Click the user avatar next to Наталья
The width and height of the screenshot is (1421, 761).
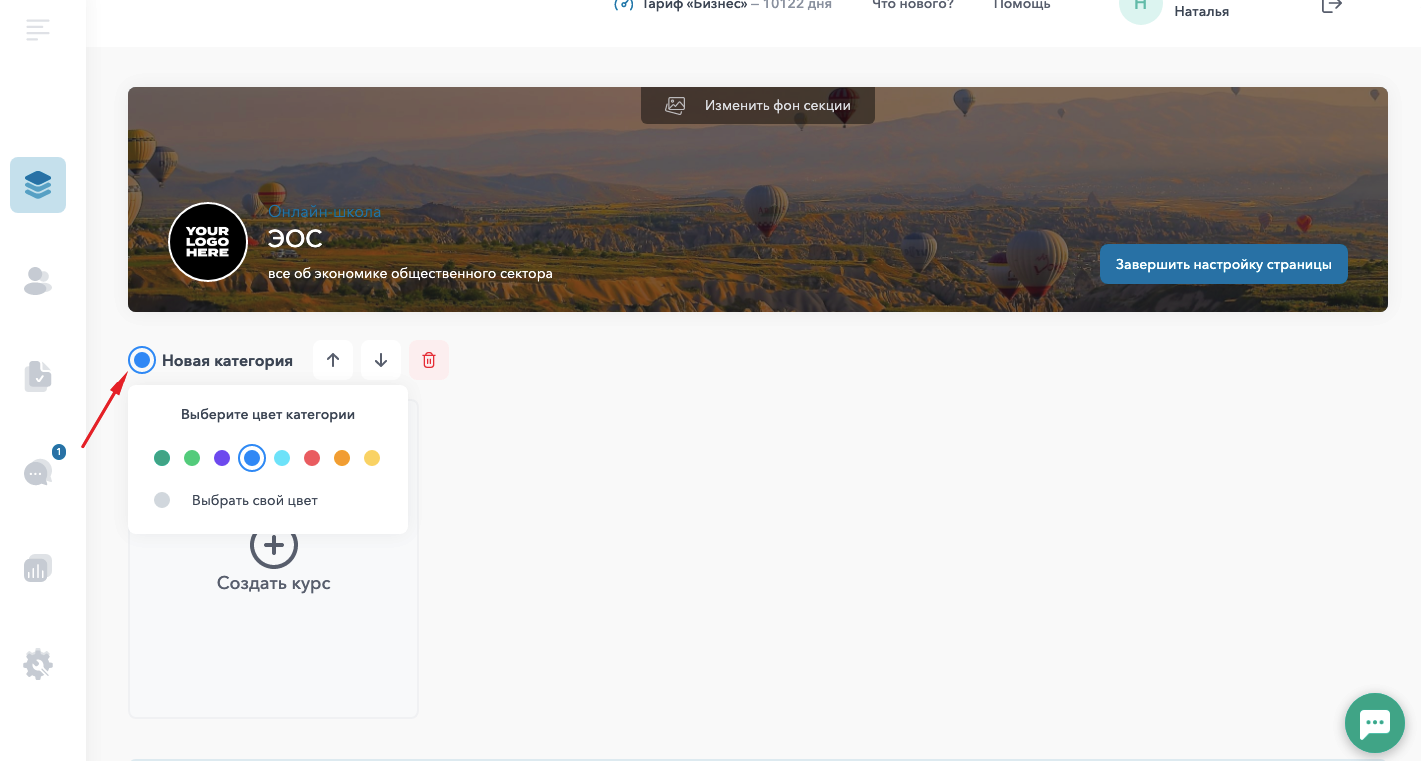point(1141,6)
